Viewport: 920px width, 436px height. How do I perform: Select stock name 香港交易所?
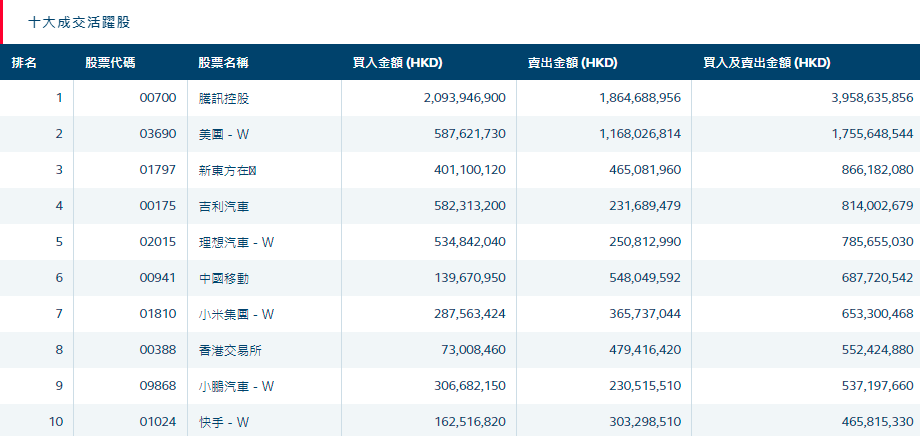point(231,350)
